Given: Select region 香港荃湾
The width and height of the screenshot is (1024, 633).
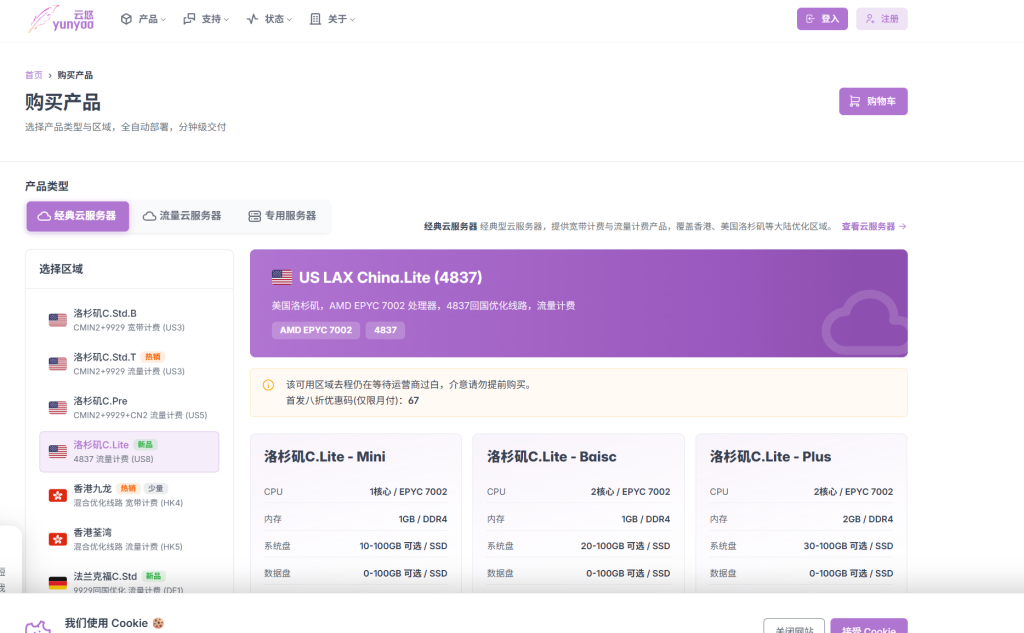Looking at the screenshot, I should (x=129, y=539).
